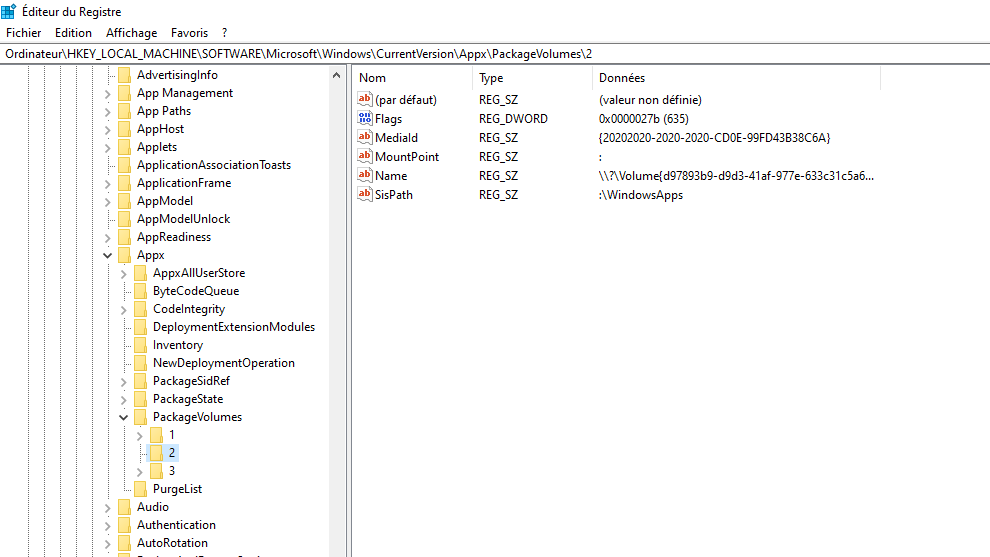
Task: Select the SisPath value name
Action: (x=393, y=195)
